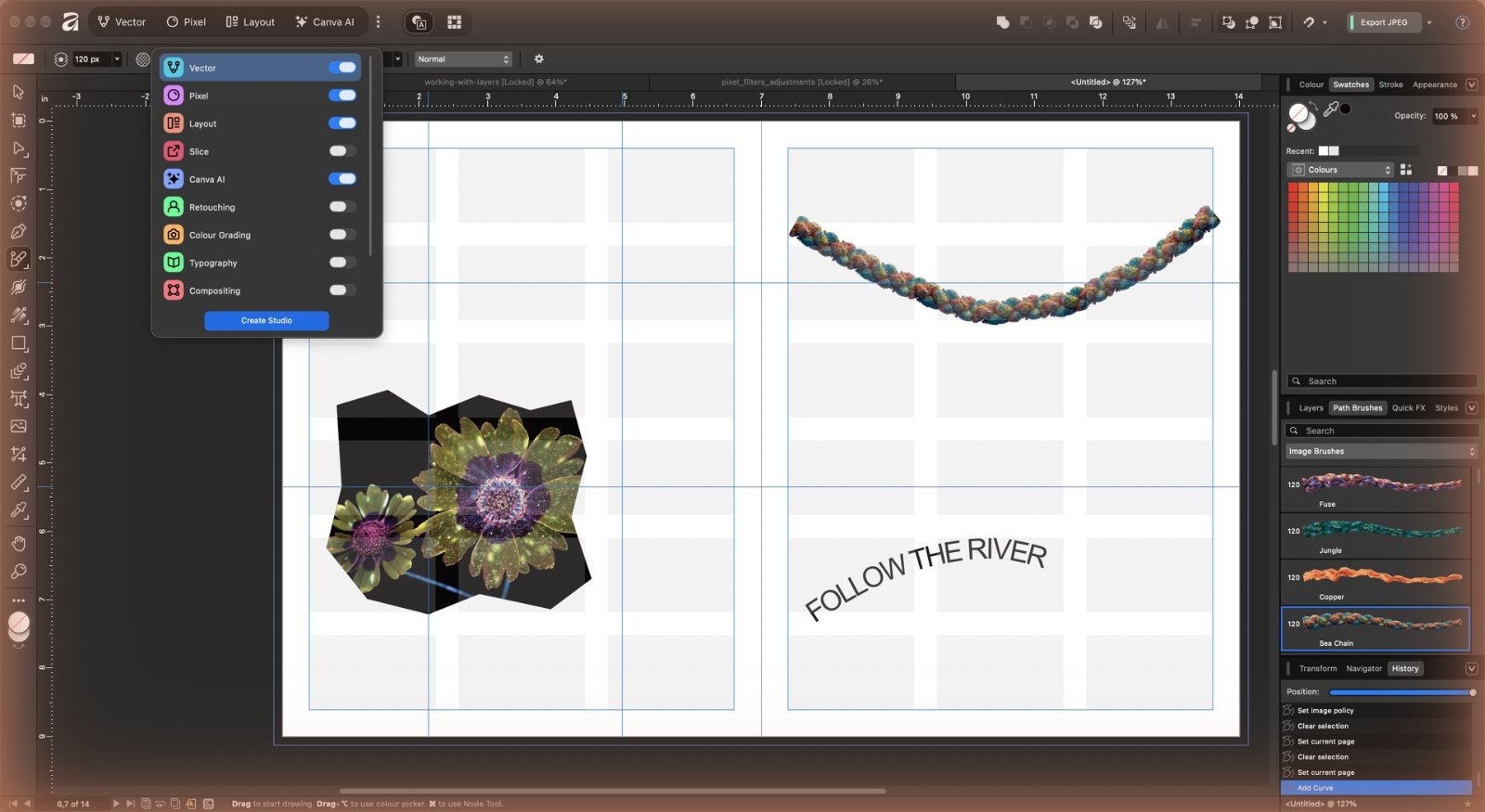Viewport: 1485px width, 812px height.
Task: Switch to the Stroke panel tab
Action: tap(1390, 84)
